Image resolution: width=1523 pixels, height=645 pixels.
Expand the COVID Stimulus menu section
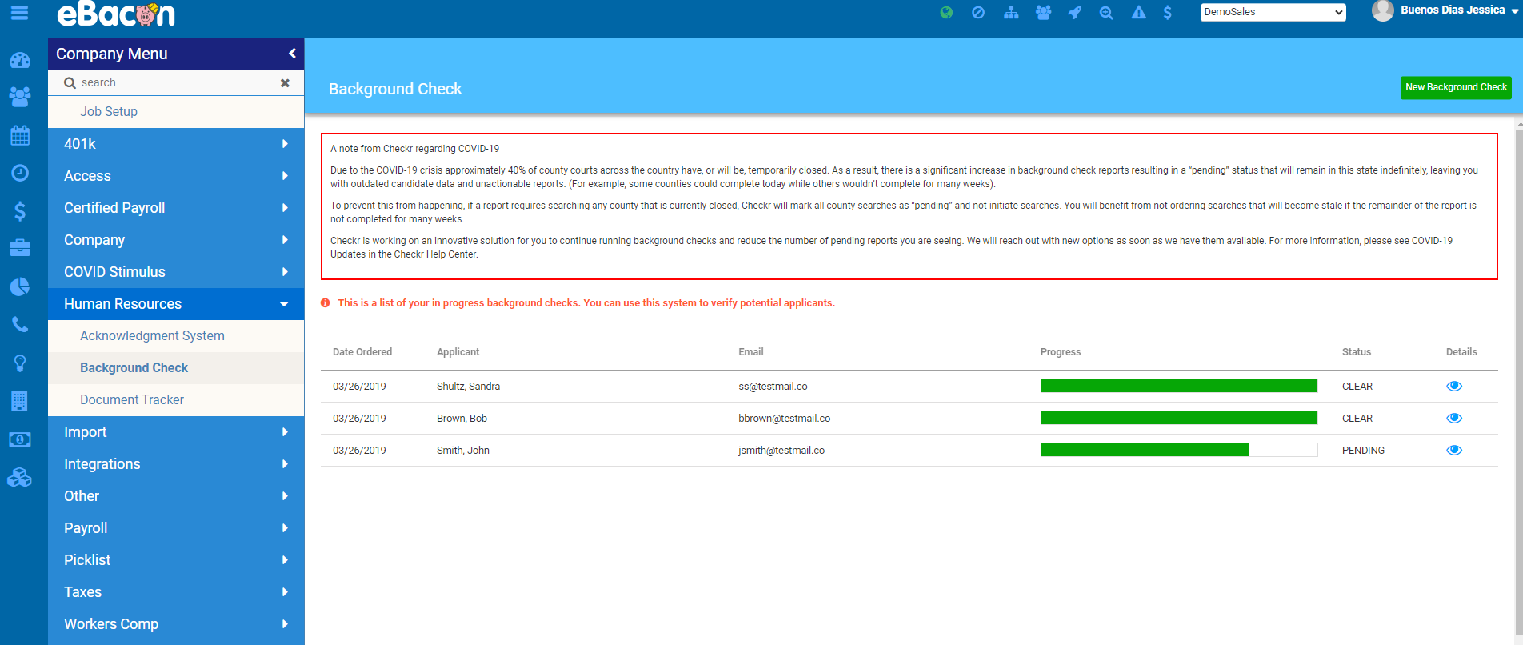[x=176, y=272]
